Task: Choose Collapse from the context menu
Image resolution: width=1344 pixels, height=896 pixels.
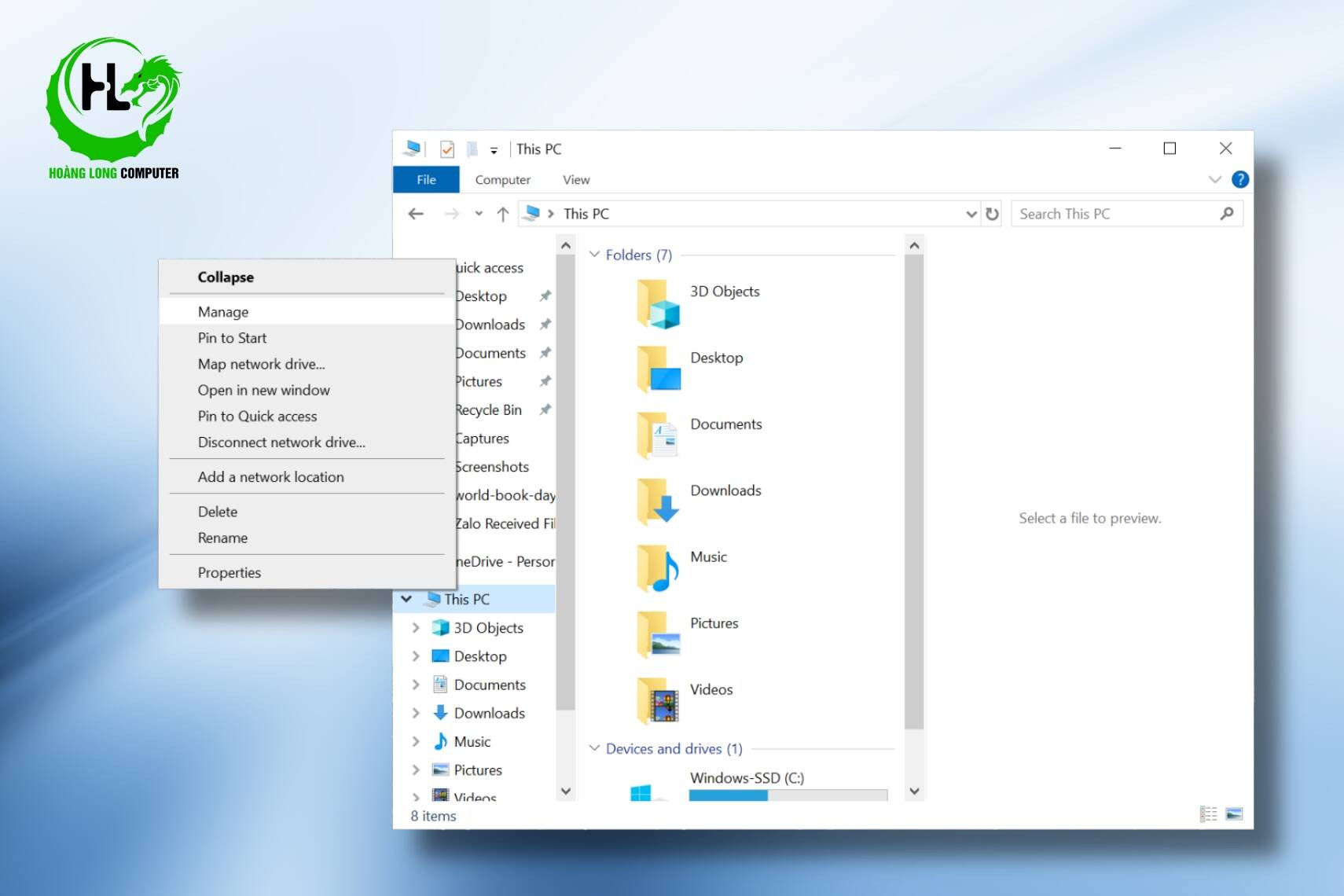Action: (307, 277)
